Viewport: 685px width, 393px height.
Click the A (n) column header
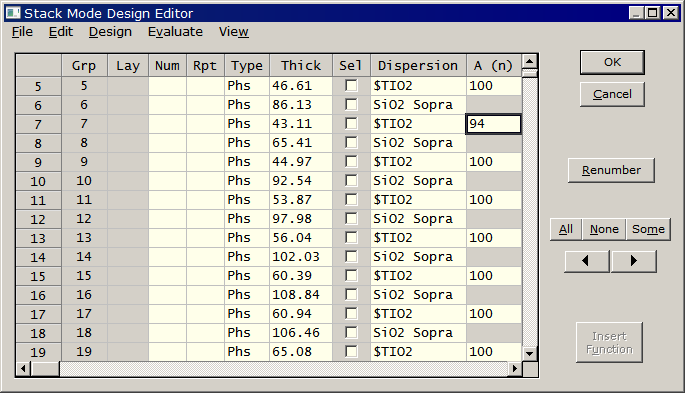click(x=494, y=66)
